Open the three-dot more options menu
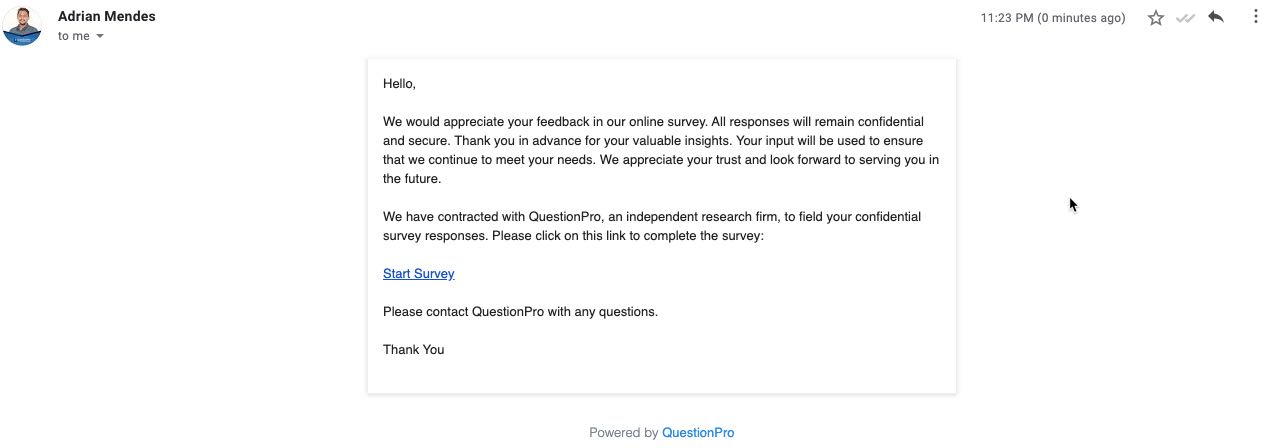This screenshot has height=448, width=1262. [x=1255, y=17]
